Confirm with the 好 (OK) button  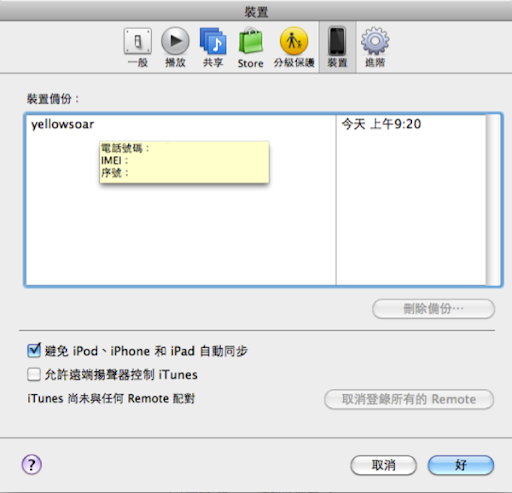pyautogui.click(x=461, y=465)
